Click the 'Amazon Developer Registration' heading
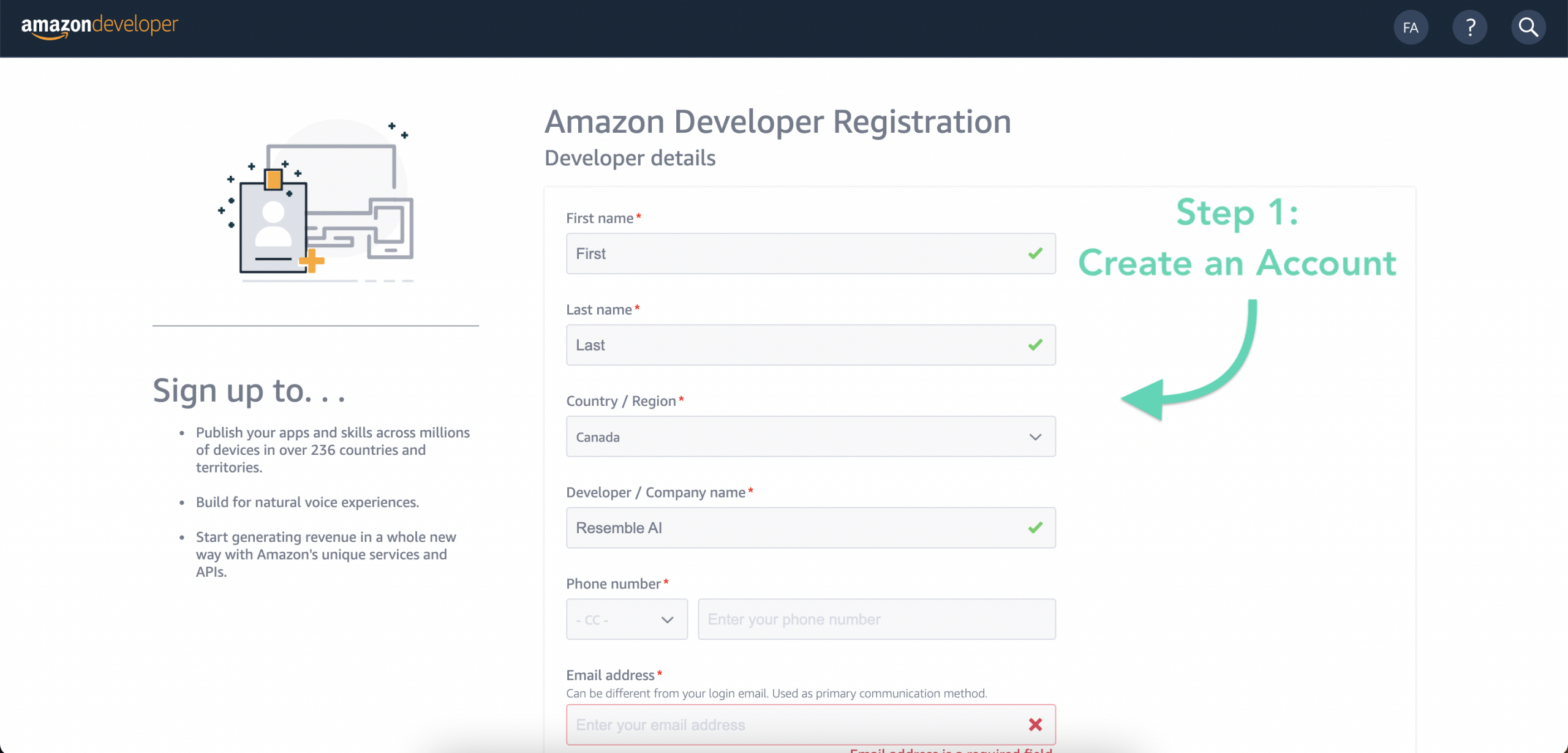 click(x=778, y=122)
